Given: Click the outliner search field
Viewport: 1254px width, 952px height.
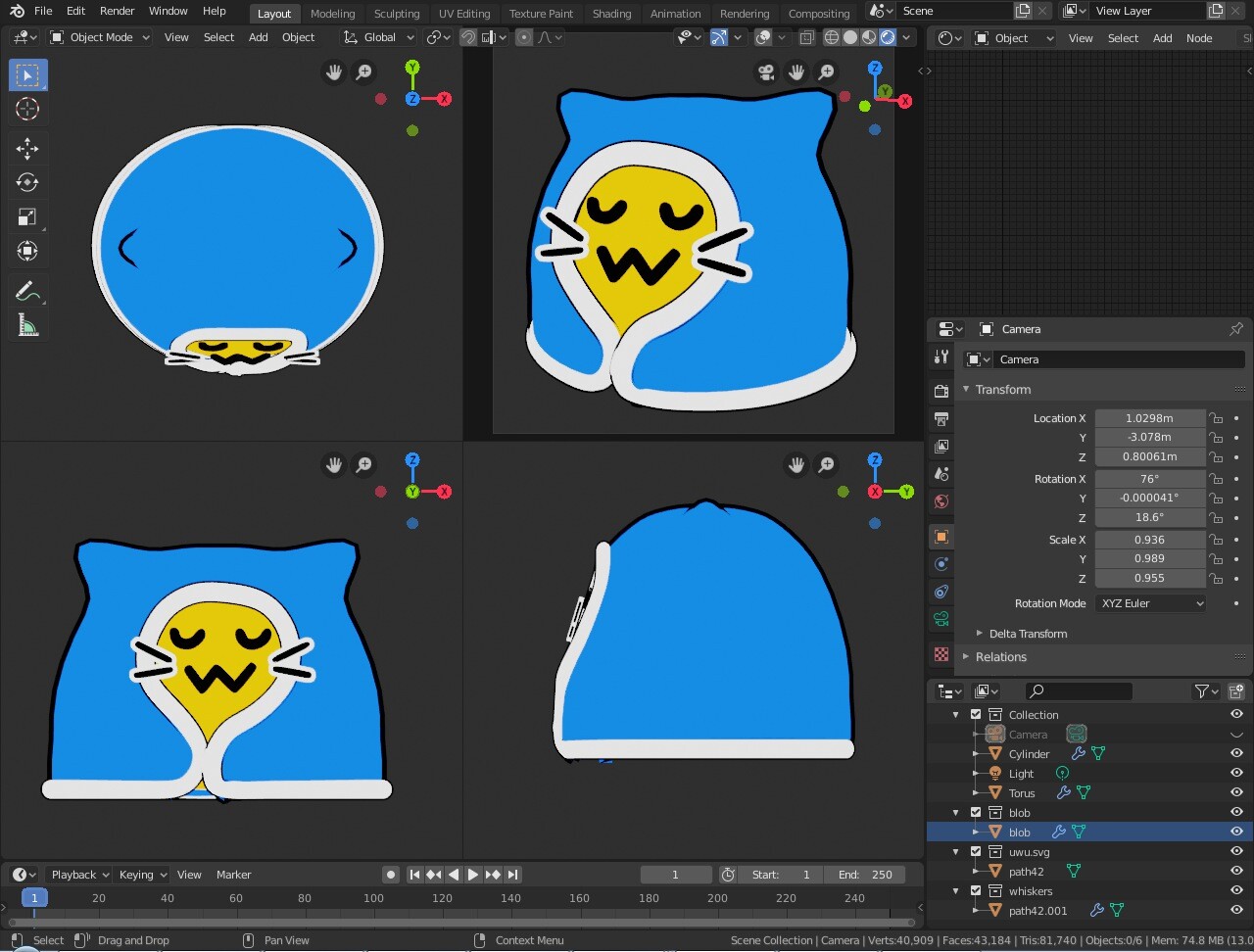Looking at the screenshot, I should click(1079, 691).
